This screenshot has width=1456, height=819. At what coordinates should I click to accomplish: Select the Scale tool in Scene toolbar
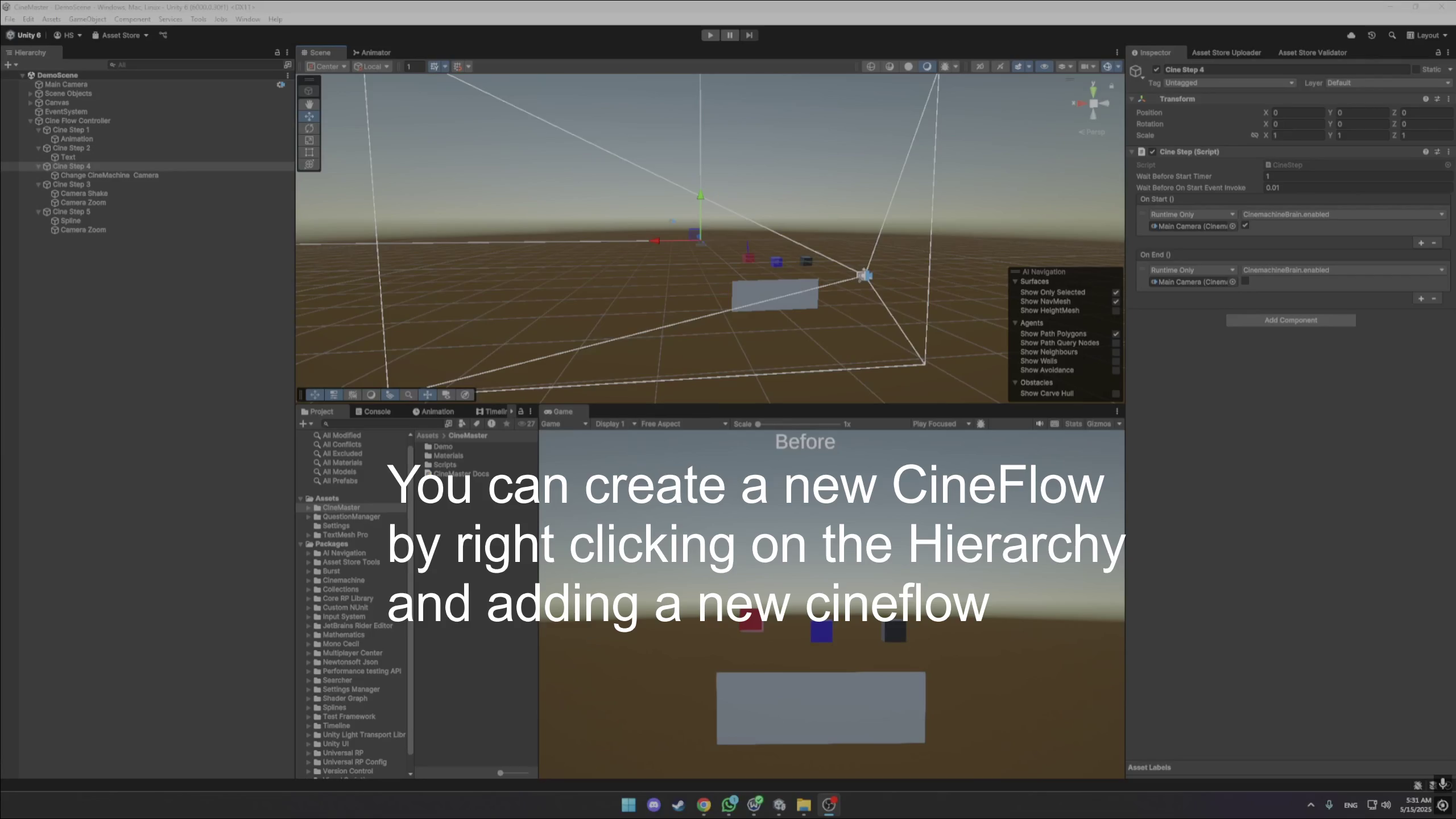(x=309, y=140)
